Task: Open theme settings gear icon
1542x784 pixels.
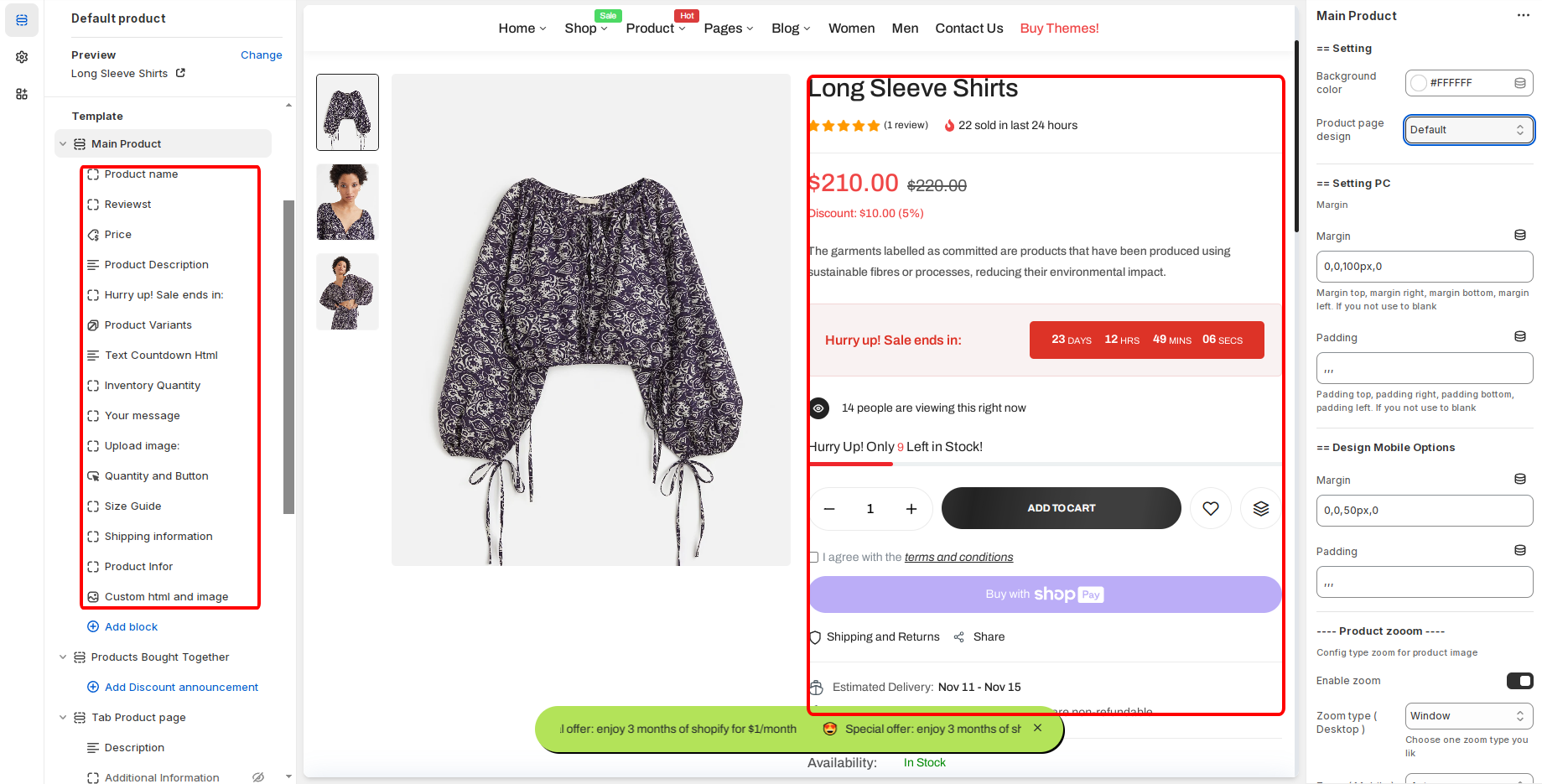Action: tap(22, 57)
